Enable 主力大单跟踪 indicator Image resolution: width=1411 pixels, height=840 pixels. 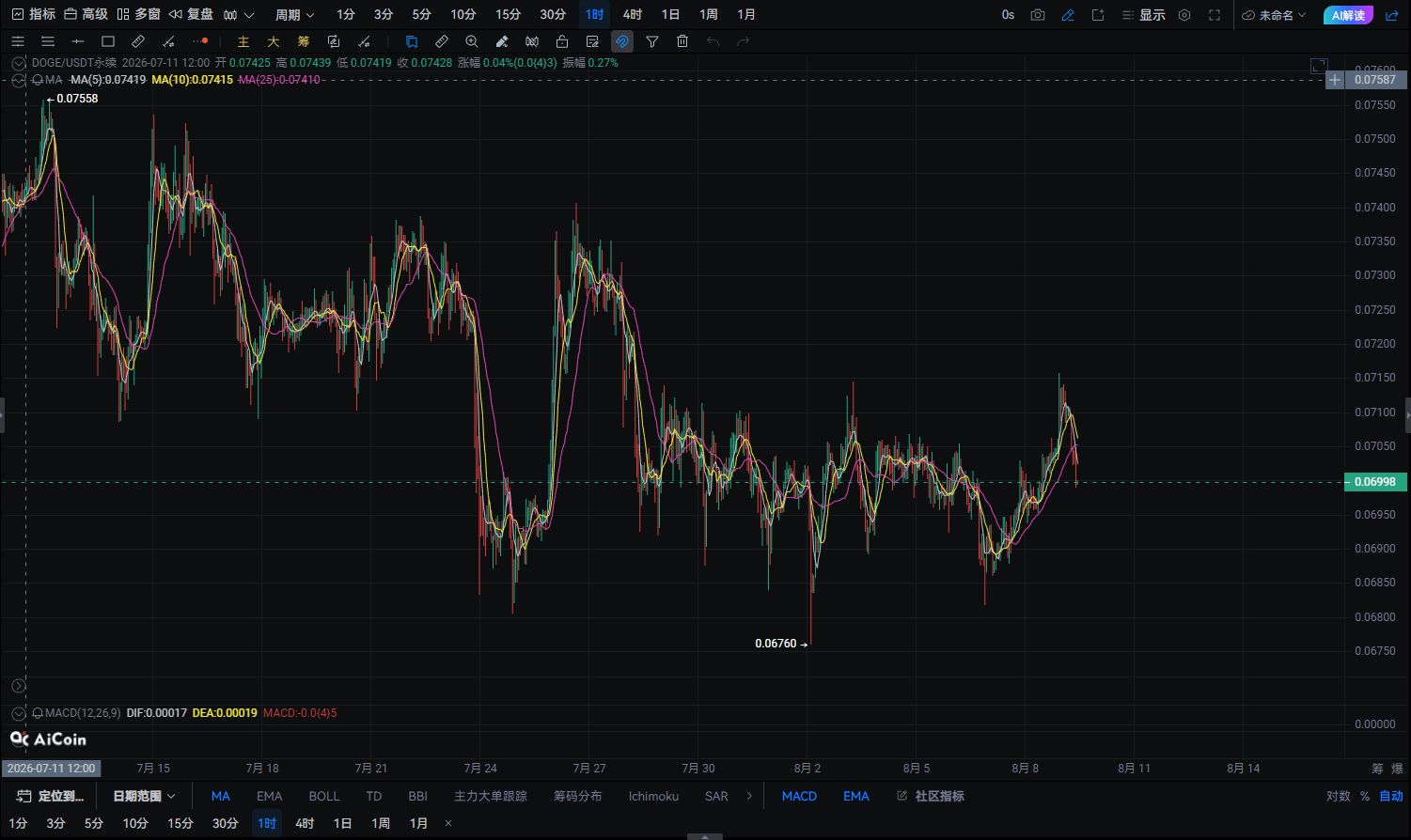click(491, 796)
